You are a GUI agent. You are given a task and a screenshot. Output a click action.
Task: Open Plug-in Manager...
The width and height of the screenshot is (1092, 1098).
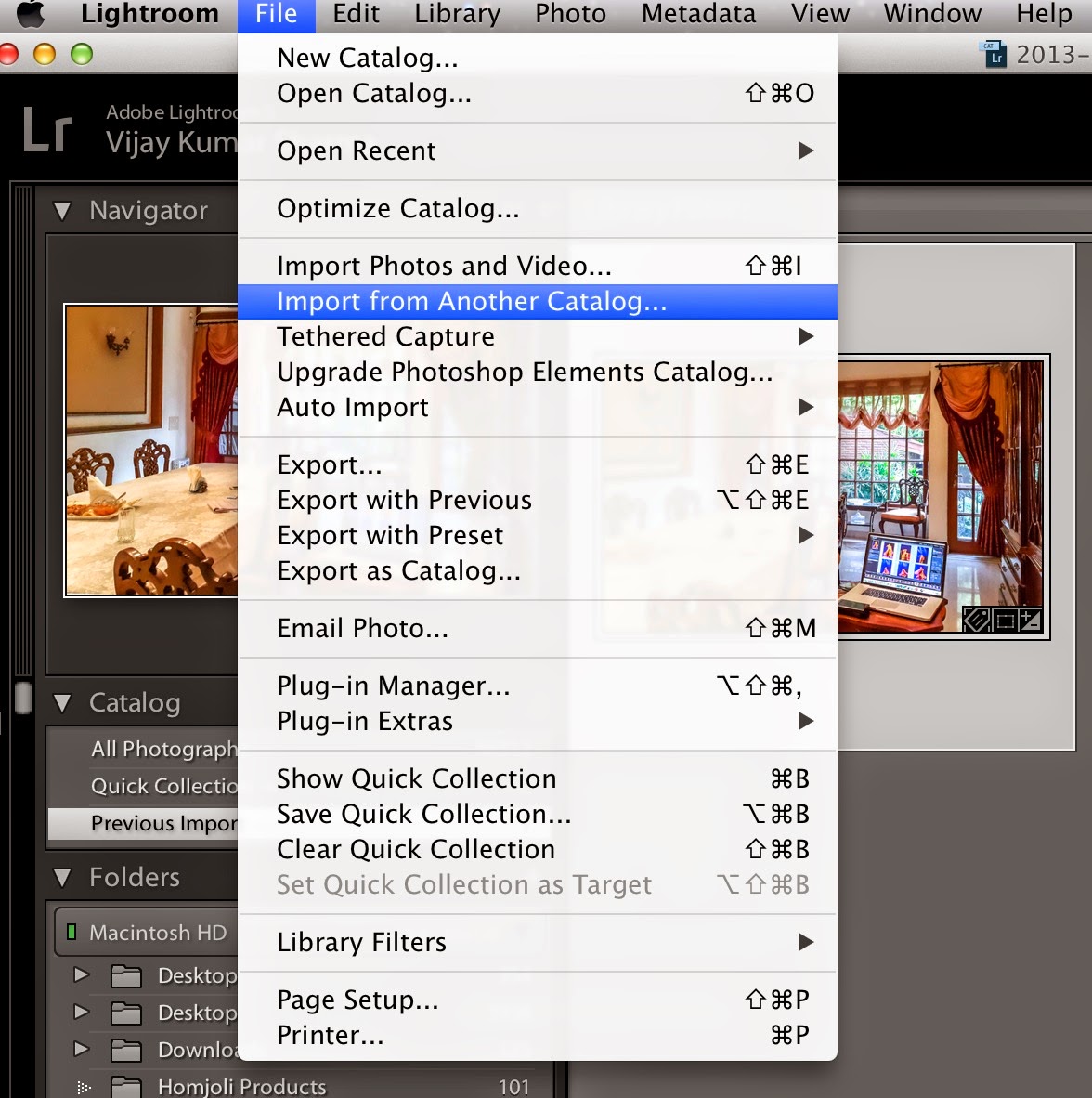pyautogui.click(x=538, y=686)
